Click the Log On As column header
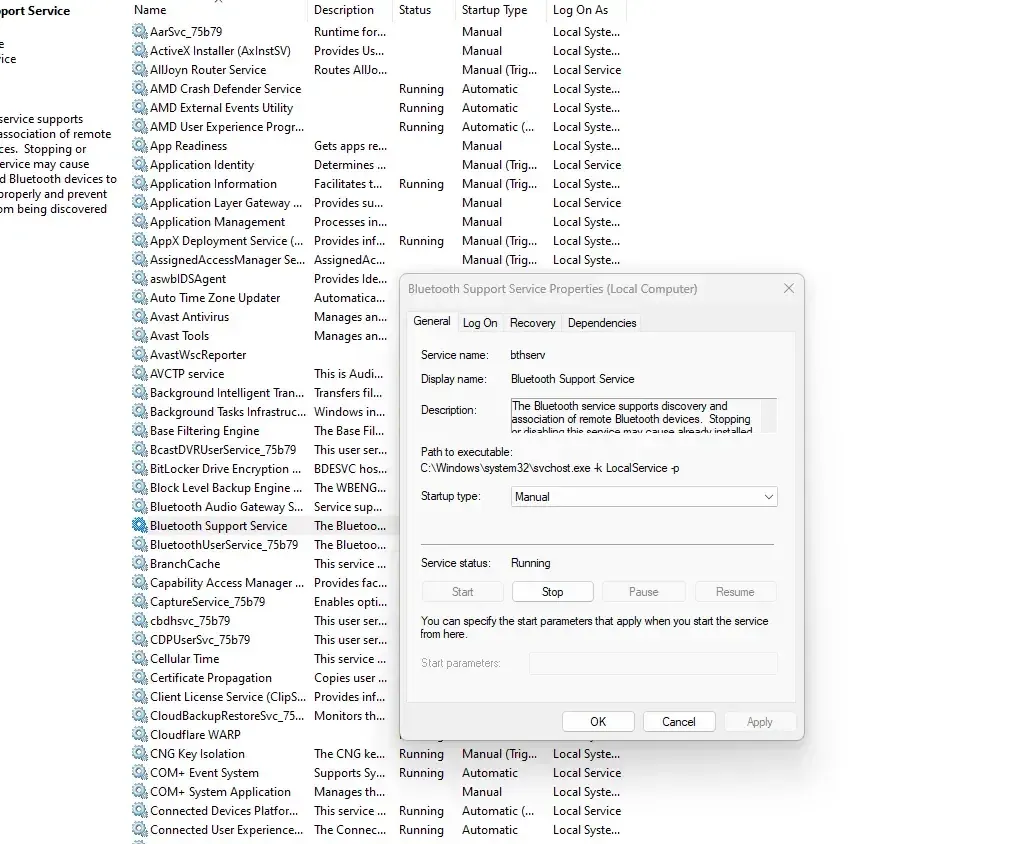Image resolution: width=1016 pixels, height=844 pixels. coord(581,10)
